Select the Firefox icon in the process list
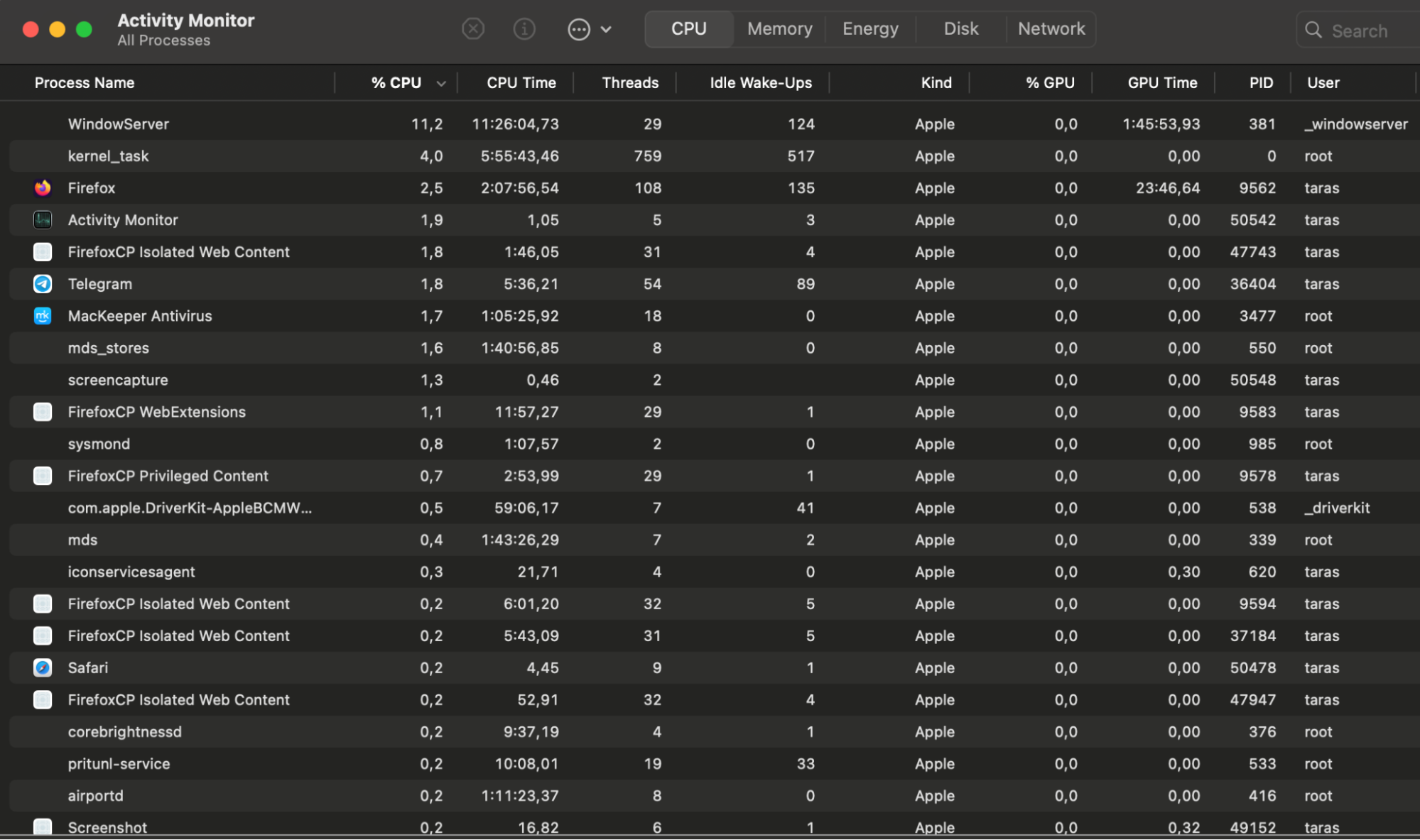This screenshot has height=840, width=1420. (43, 188)
